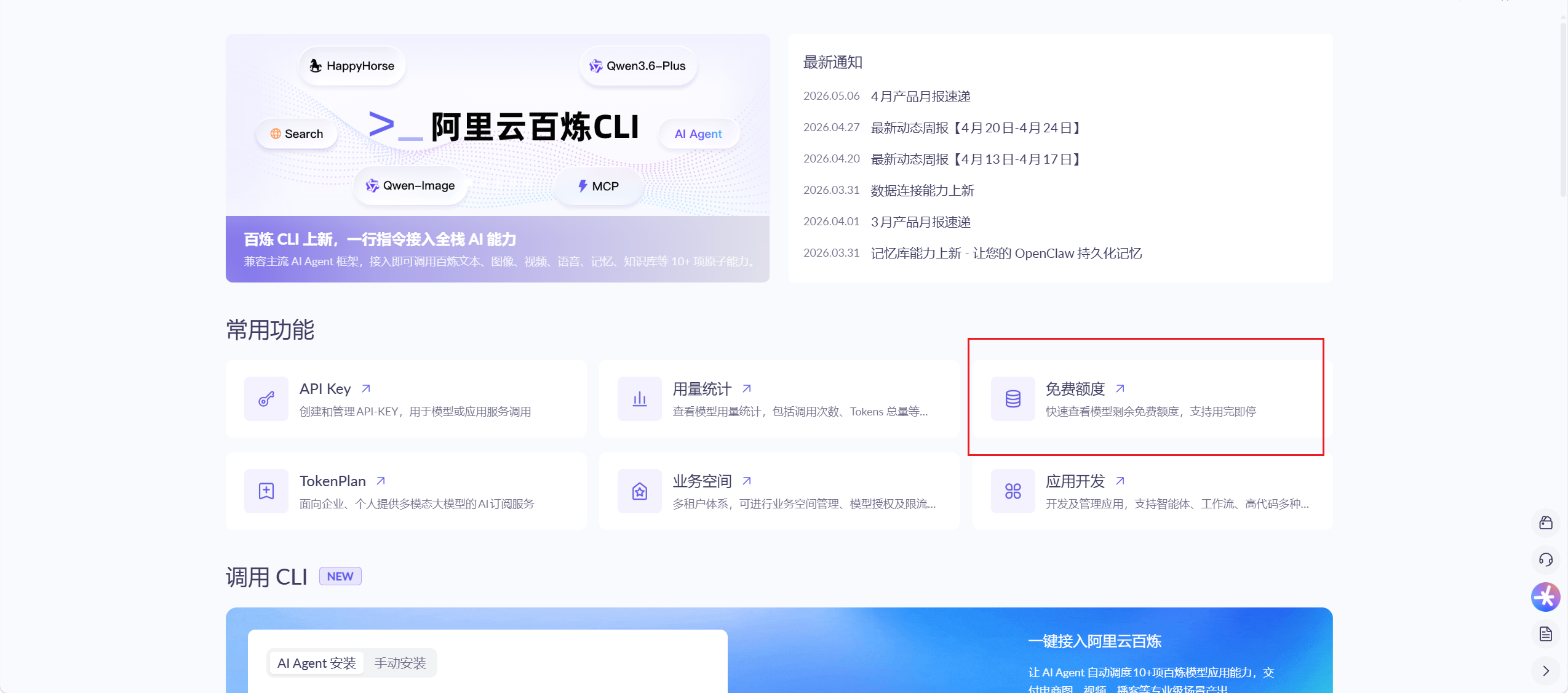Viewport: 1568px width, 693px height.
Task: Click the NEW badge beside 调用 CLI
Action: point(340,577)
